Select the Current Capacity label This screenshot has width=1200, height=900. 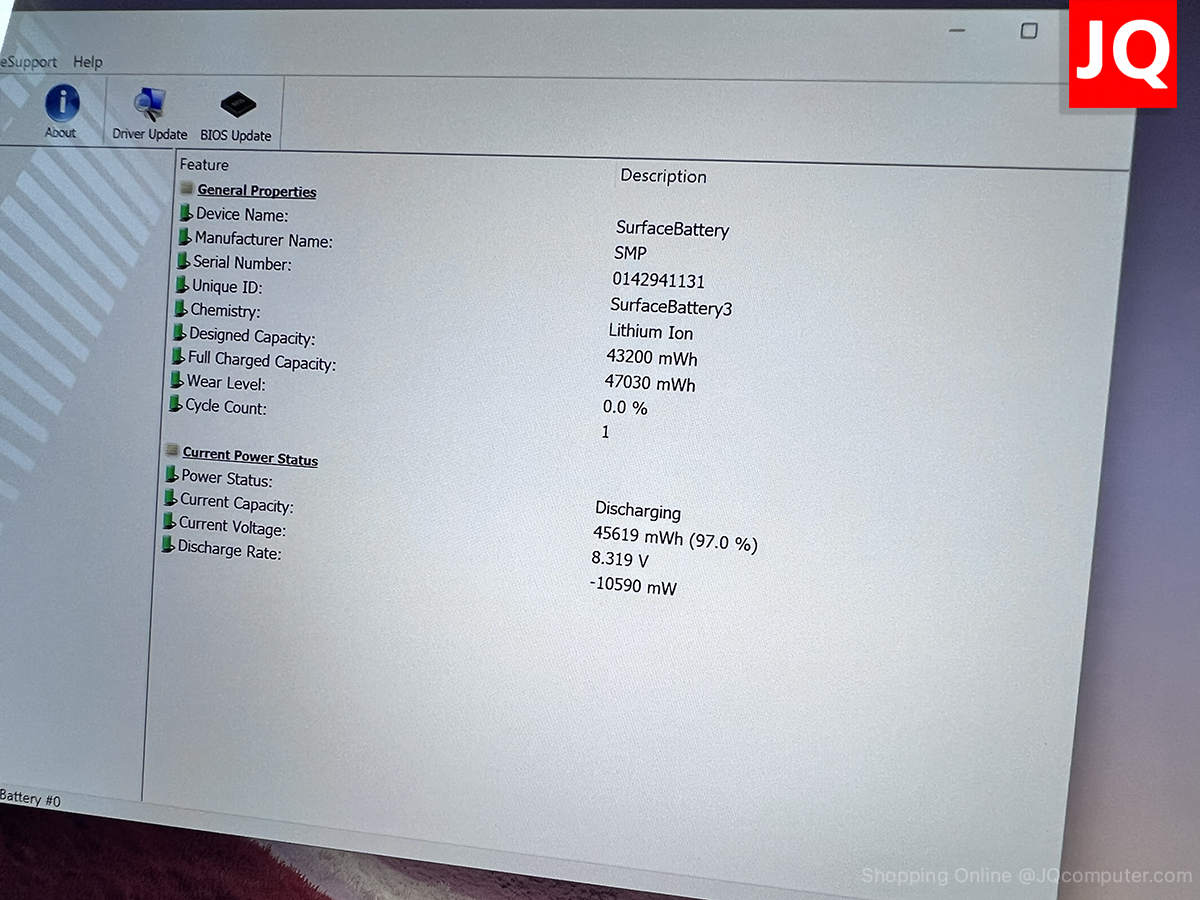coord(237,503)
